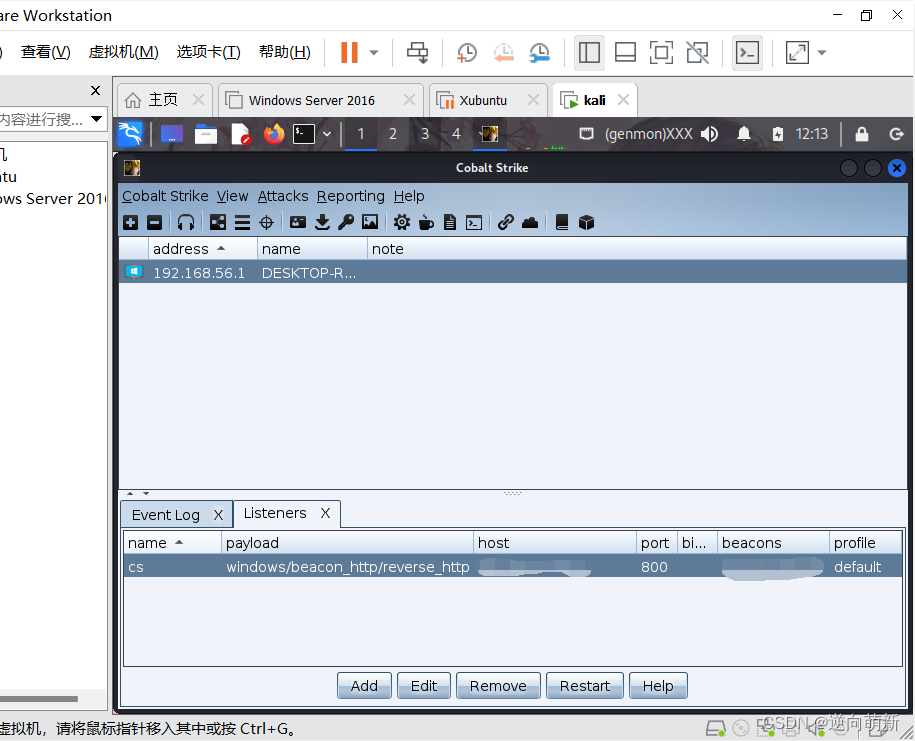
Task: Click the volume speaker icon in Kali panel
Action: pyautogui.click(x=710, y=134)
